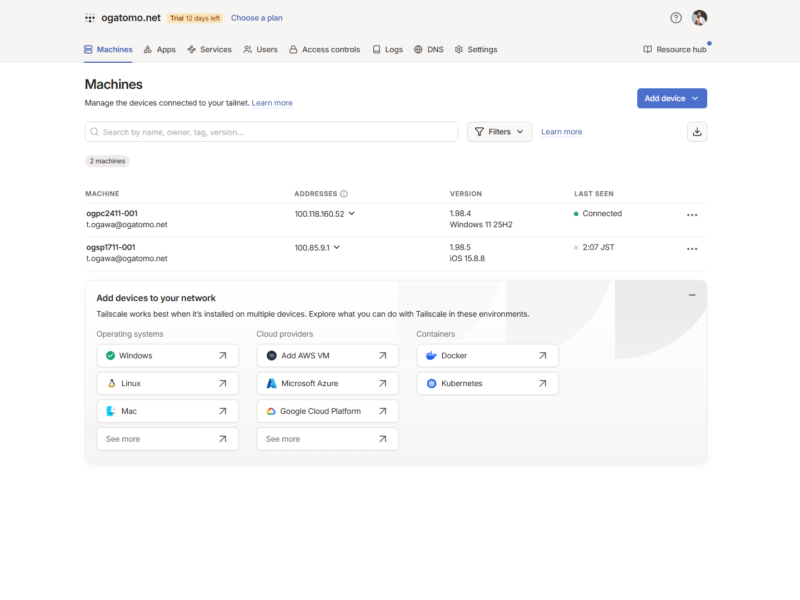
Task: Open machine ogsp1711-001
Action: click(x=111, y=247)
